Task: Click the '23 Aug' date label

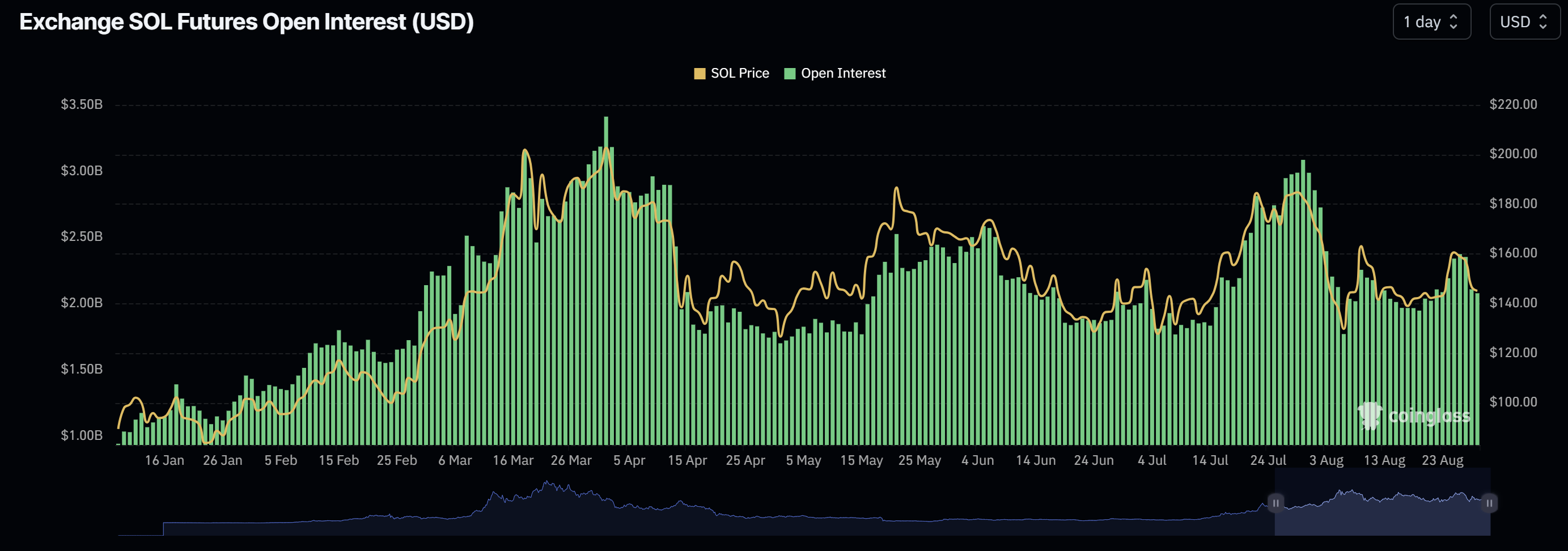Action: [1443, 460]
